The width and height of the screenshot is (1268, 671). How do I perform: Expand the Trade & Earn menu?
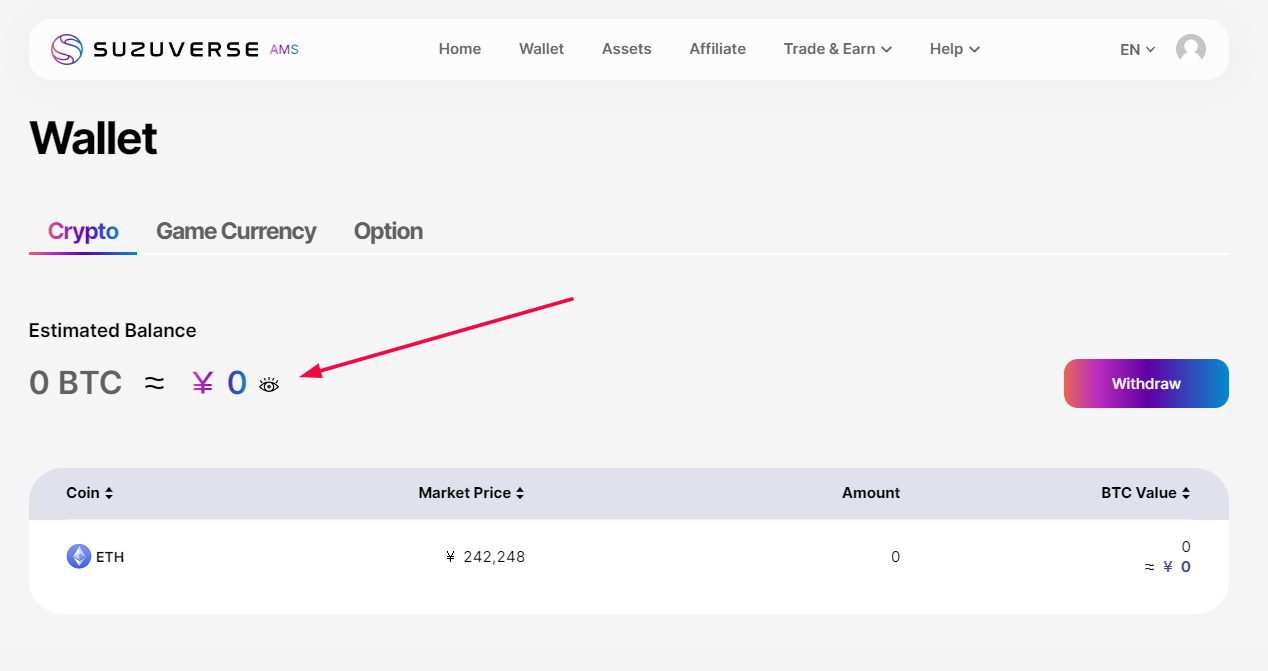pos(837,49)
